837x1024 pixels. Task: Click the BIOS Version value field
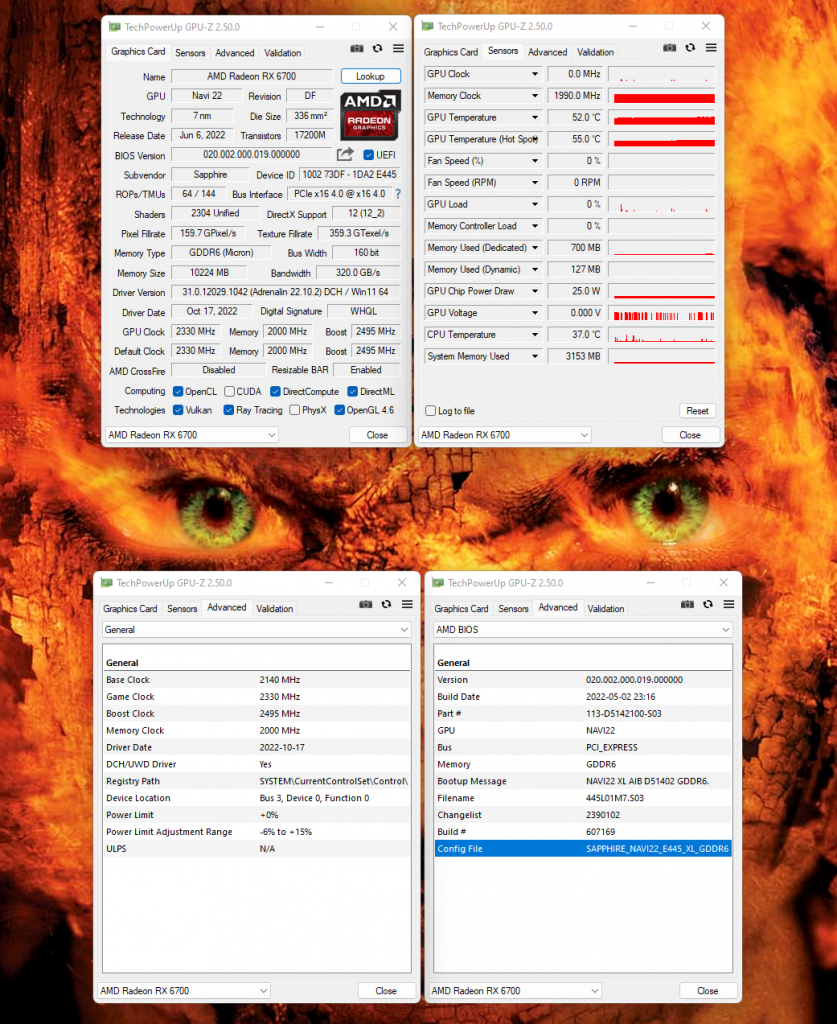(251, 155)
